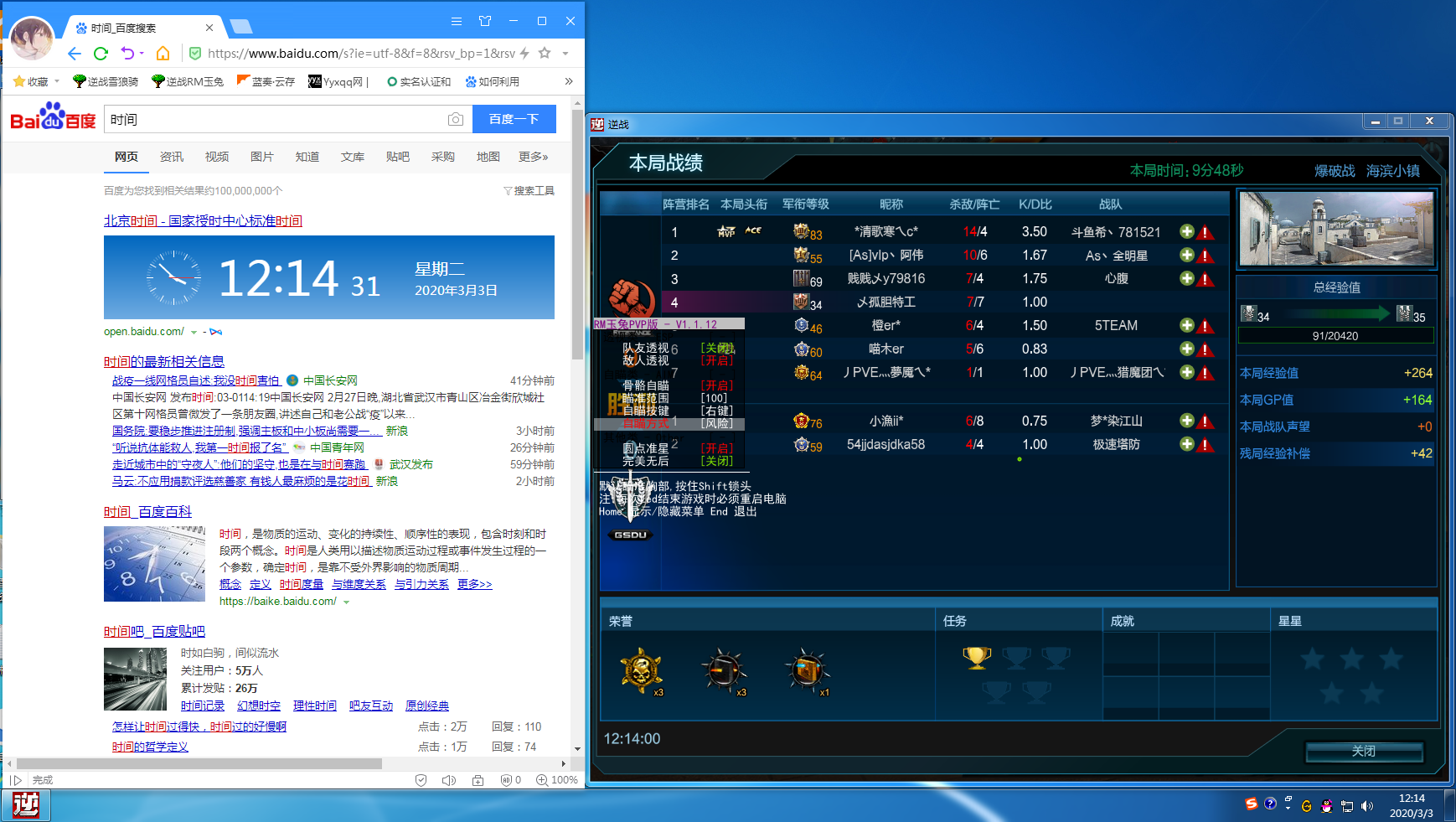Go to browser home page
This screenshot has width=1456, height=822.
tap(163, 54)
